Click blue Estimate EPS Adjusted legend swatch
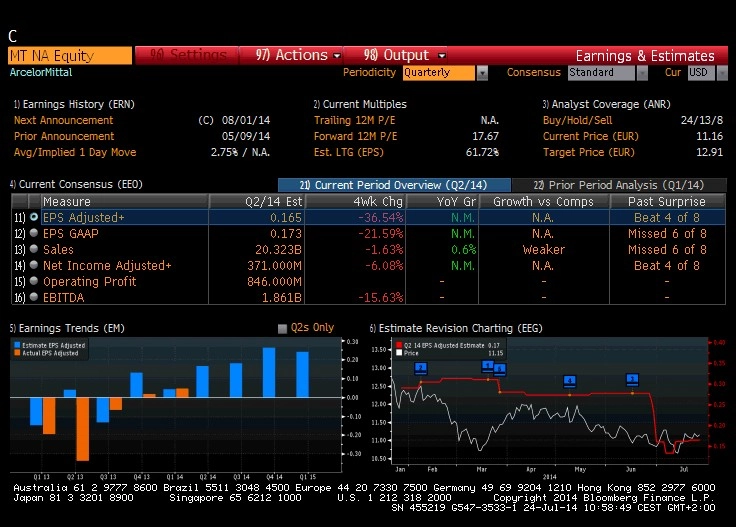The height and width of the screenshot is (527, 736). point(17,345)
